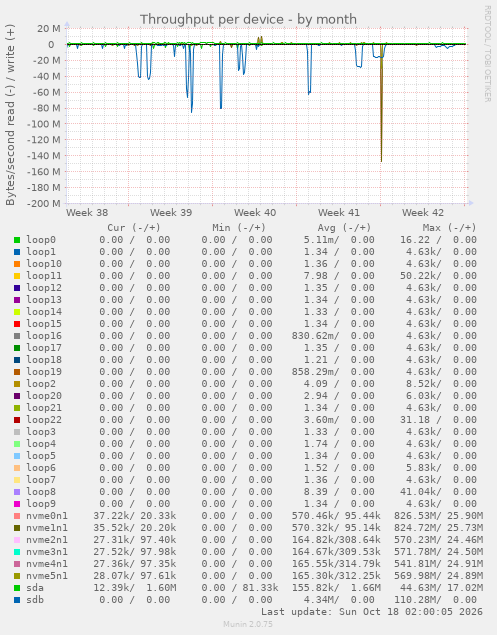
Task: Select the loop5 legend label
Action: (41, 456)
